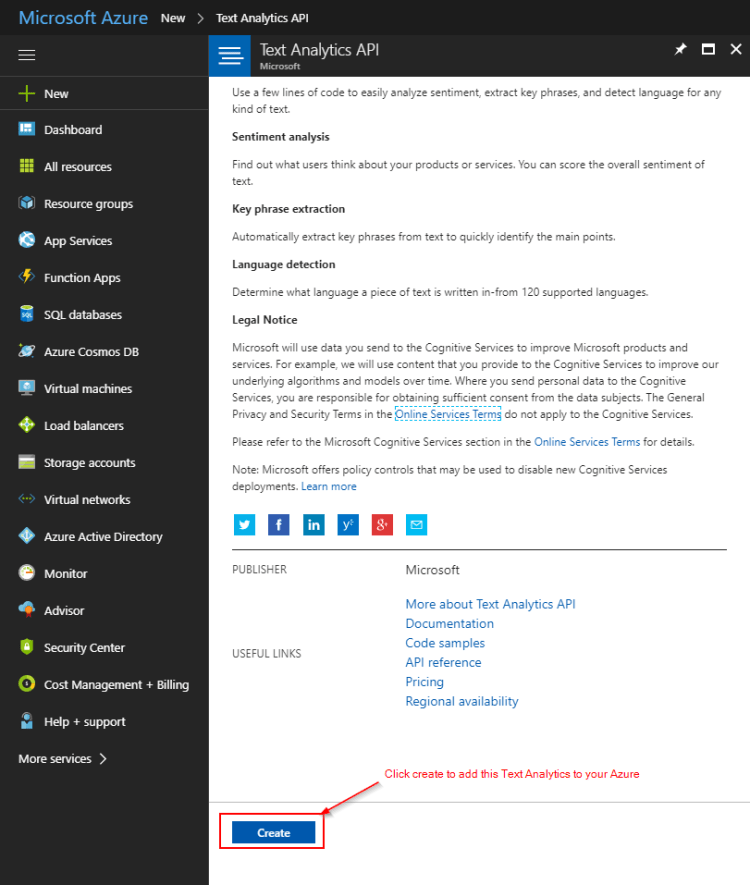Viewport: 750px width, 885px height.
Task: Pin the Text Analytics API blade
Action: [x=681, y=49]
